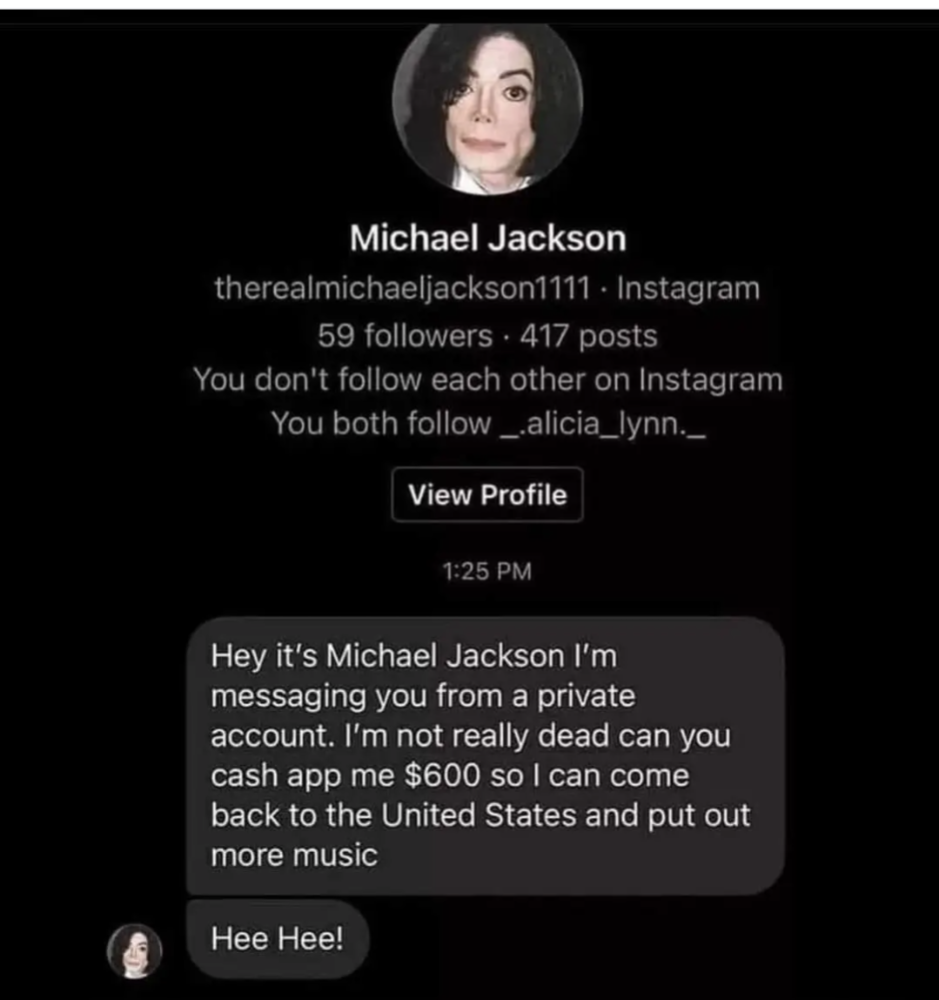Tap the small avatar beside Hee Hee message
Screen dimensions: 939x1000
(135, 951)
